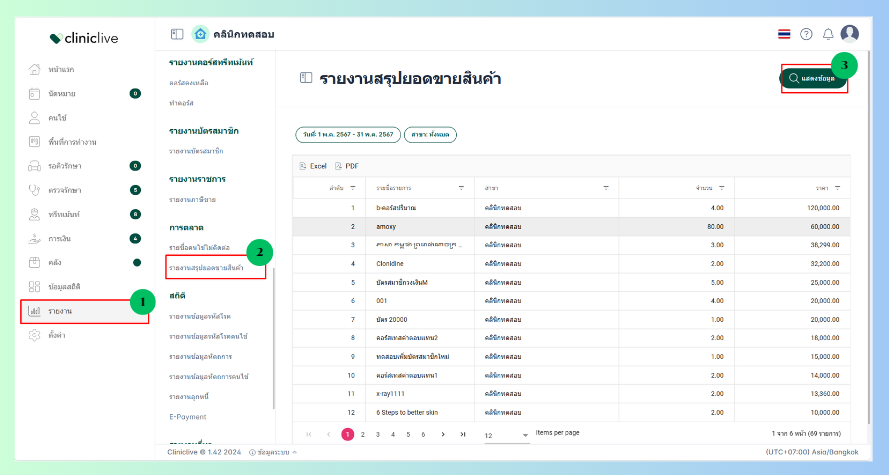Open the user profile avatar

pos(849,33)
